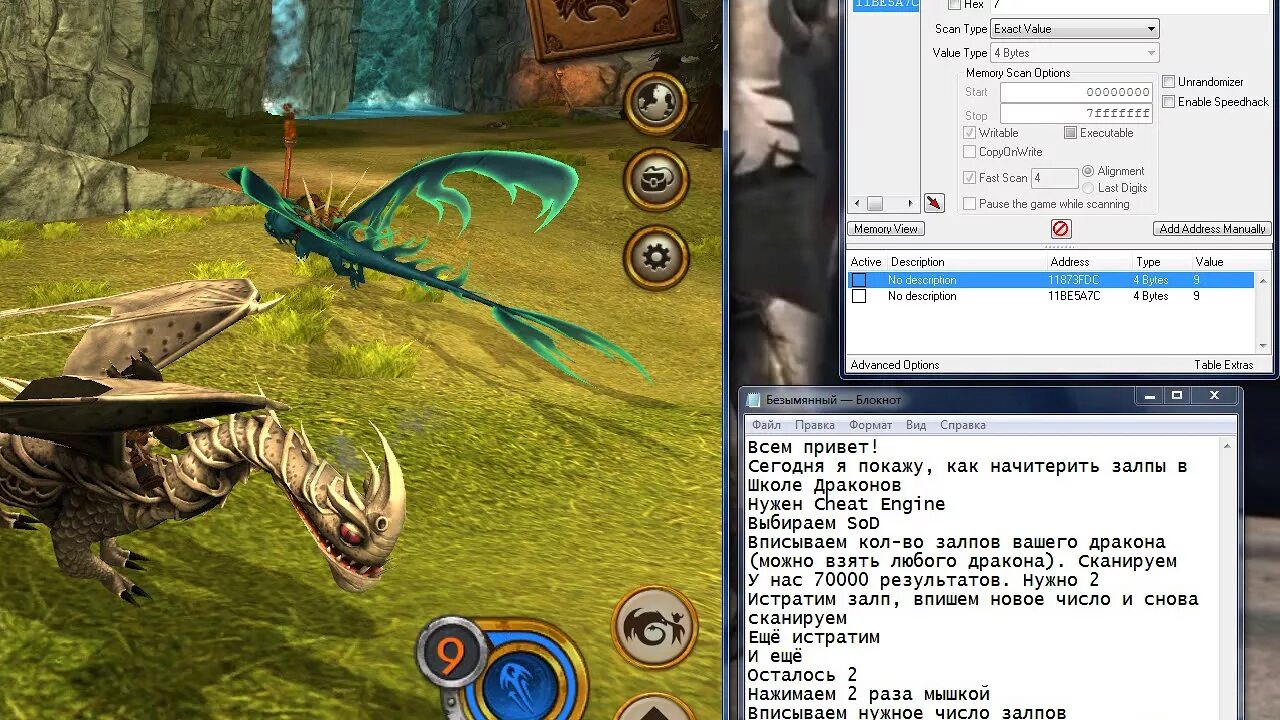The image size is (1280, 720).
Task: Click the Notepad window icon in title bar
Action: [755, 399]
